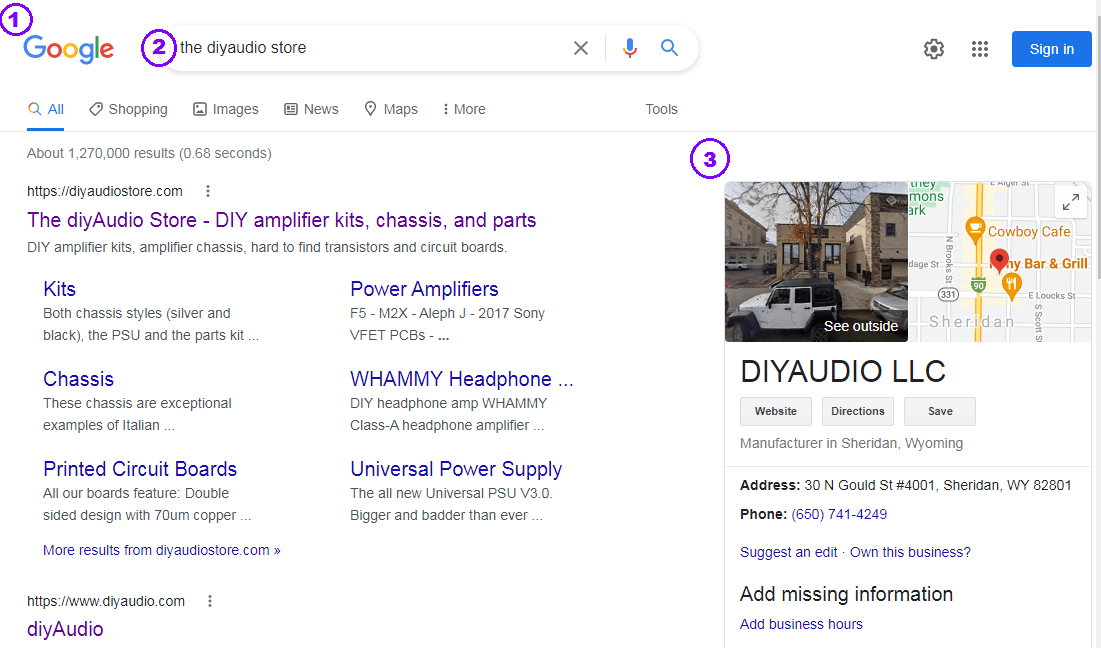
Task: Open the Kits sitelink
Action: point(59,289)
